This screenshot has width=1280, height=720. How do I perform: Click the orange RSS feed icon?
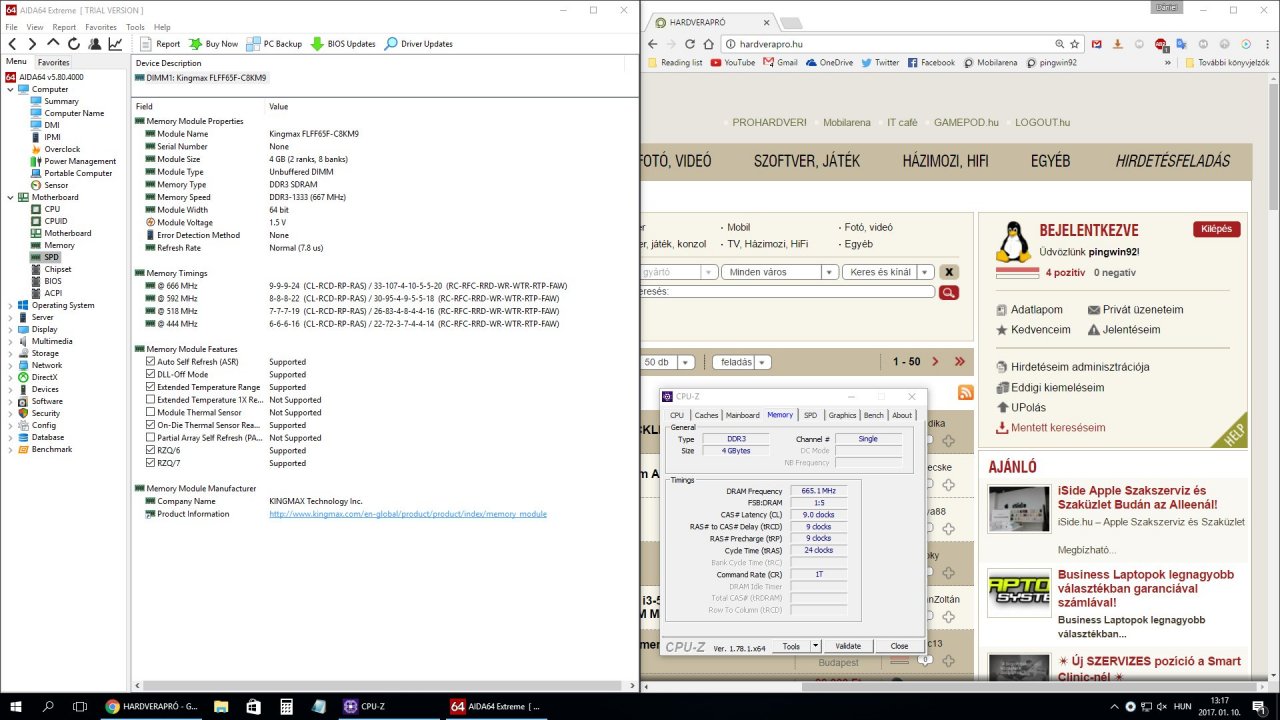(965, 393)
